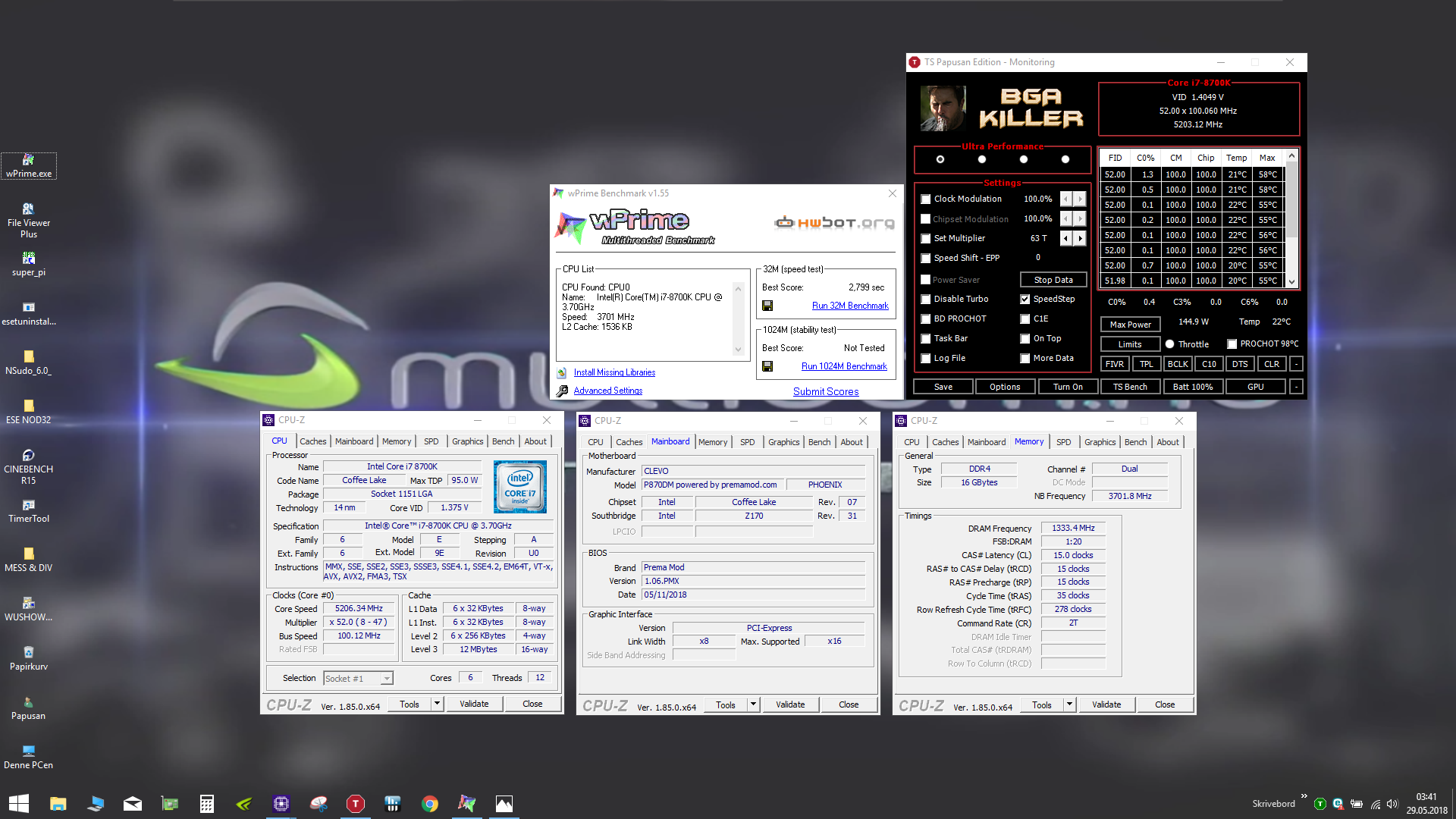1456x819 pixels.
Task: Enable Set Multiplier checkbox
Action: 926,239
